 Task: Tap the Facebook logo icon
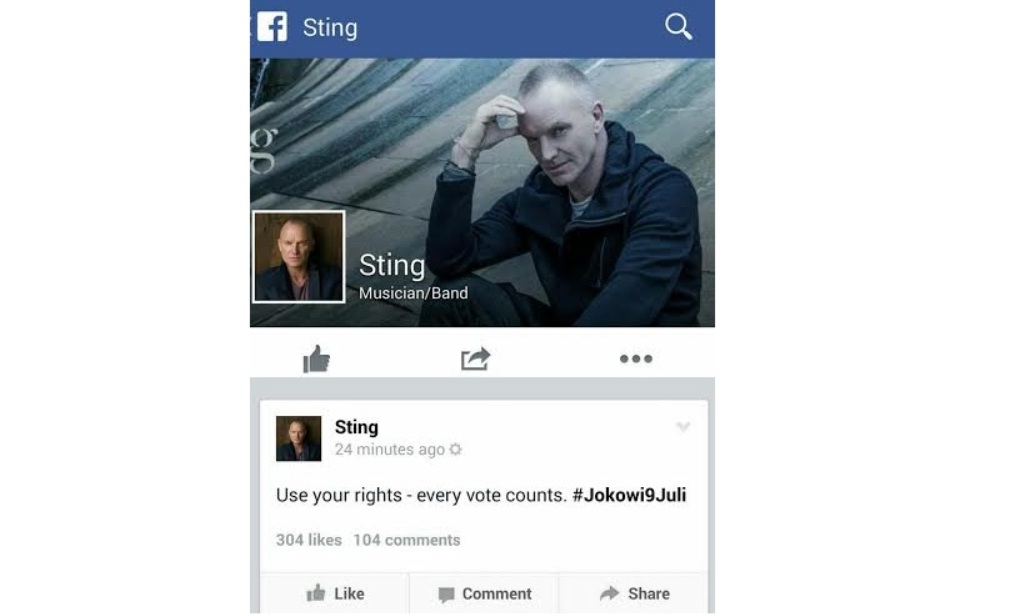(272, 27)
